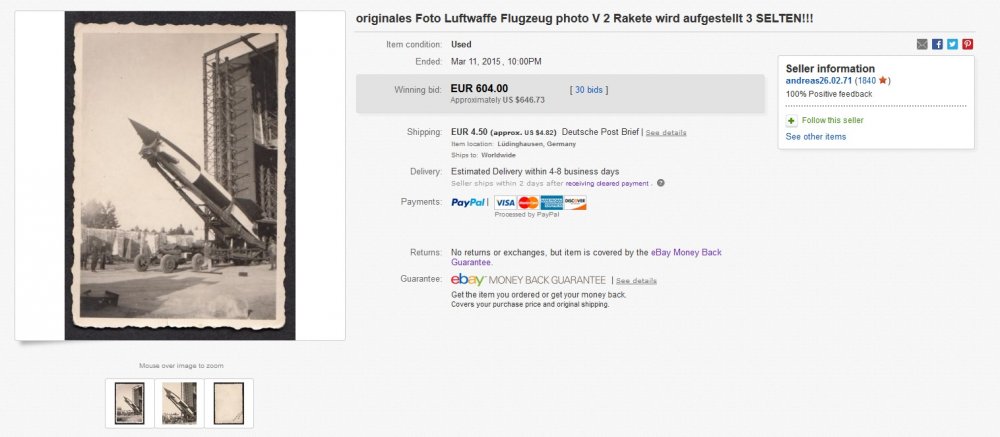This screenshot has height=437, width=1000.
Task: See details of Money Back Guarantee
Action: pos(636,281)
